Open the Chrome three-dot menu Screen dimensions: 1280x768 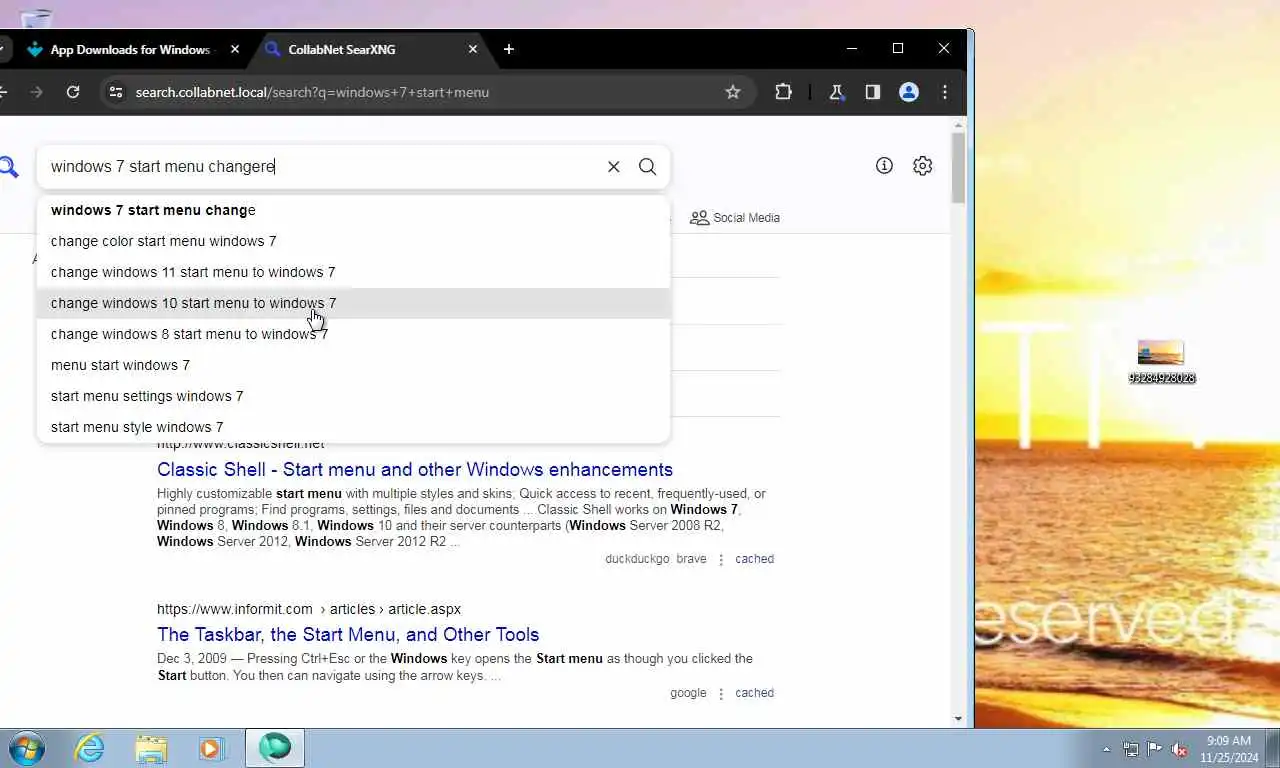945,92
